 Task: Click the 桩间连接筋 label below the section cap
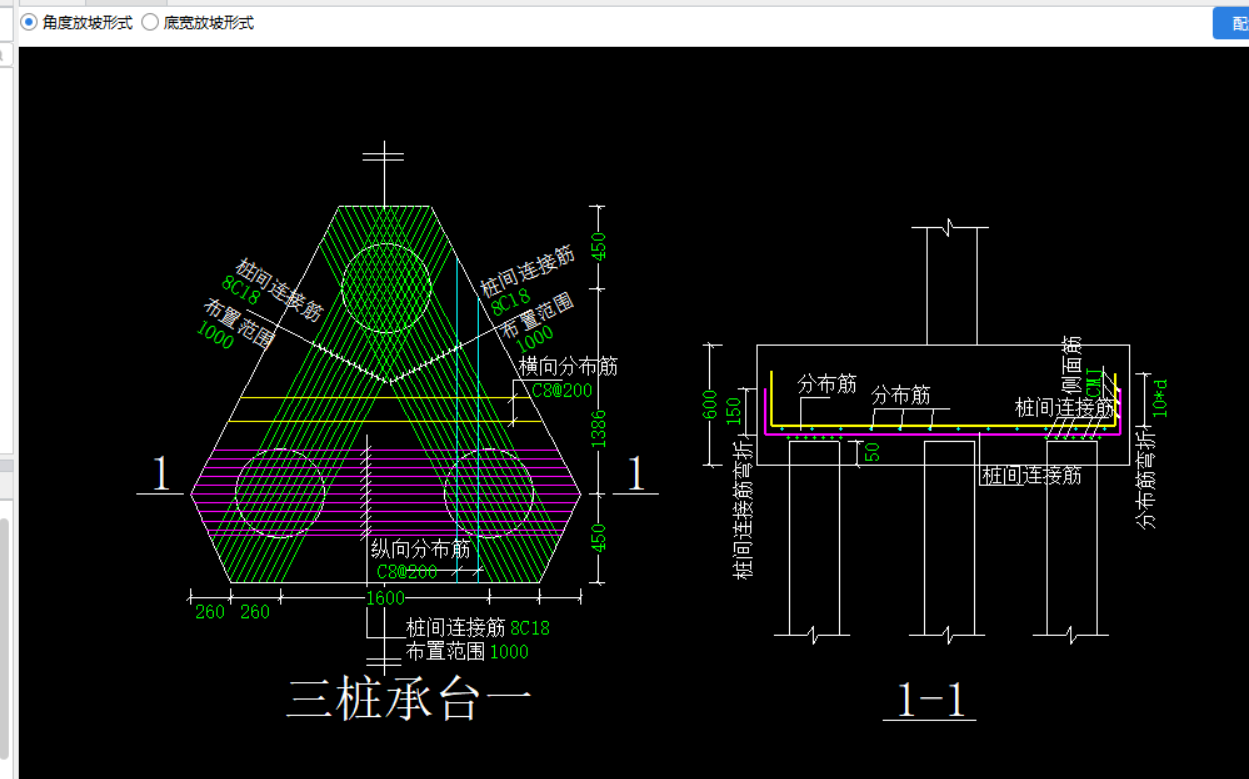tap(1032, 475)
